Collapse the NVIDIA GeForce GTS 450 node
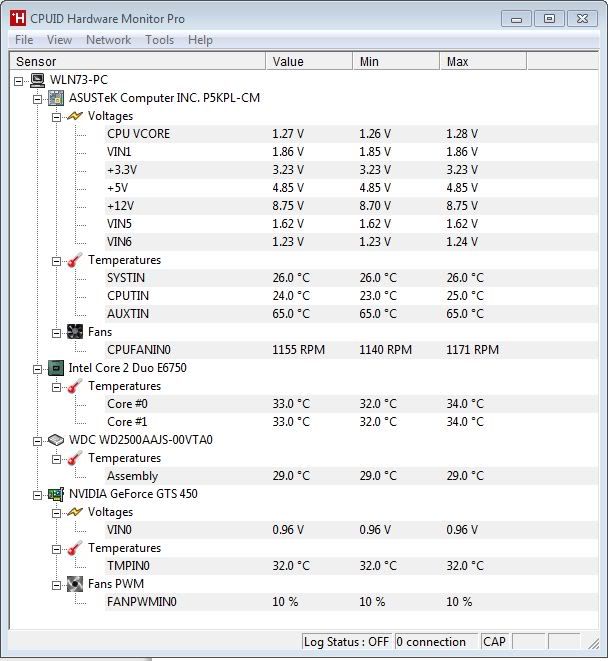The width and height of the screenshot is (608, 661). pyautogui.click(x=38, y=494)
